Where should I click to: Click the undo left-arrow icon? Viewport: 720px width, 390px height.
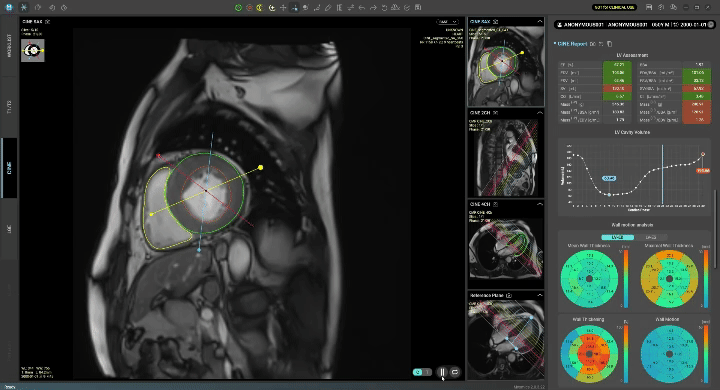coord(362,7)
